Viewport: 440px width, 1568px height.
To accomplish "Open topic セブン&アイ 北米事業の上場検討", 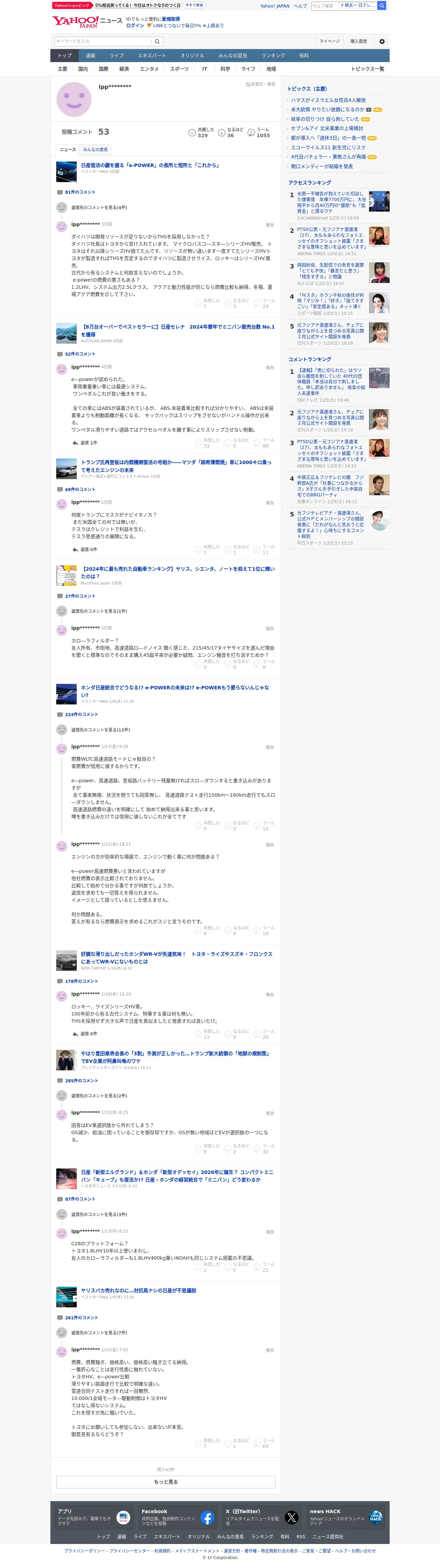I will coord(327,128).
